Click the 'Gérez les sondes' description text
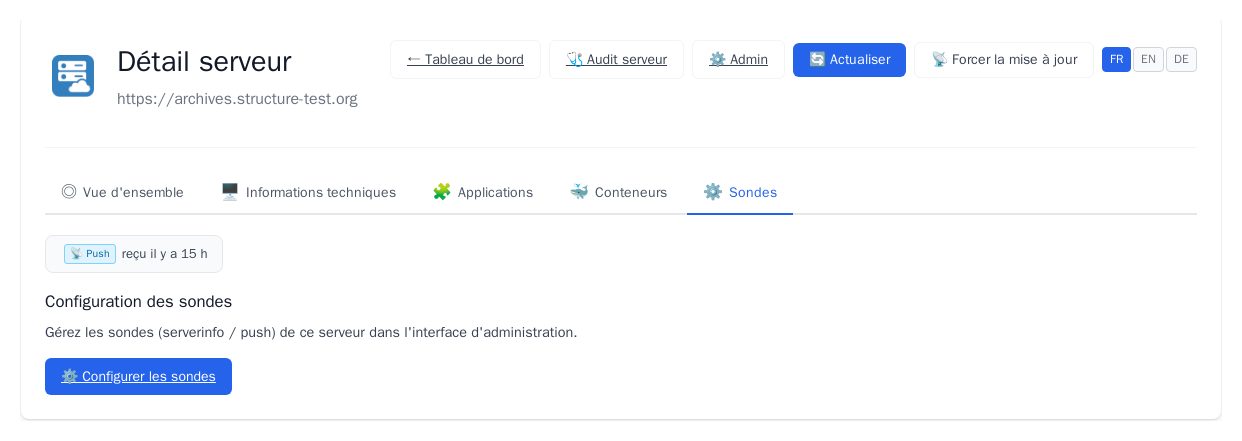The image size is (1242, 441). click(311, 333)
